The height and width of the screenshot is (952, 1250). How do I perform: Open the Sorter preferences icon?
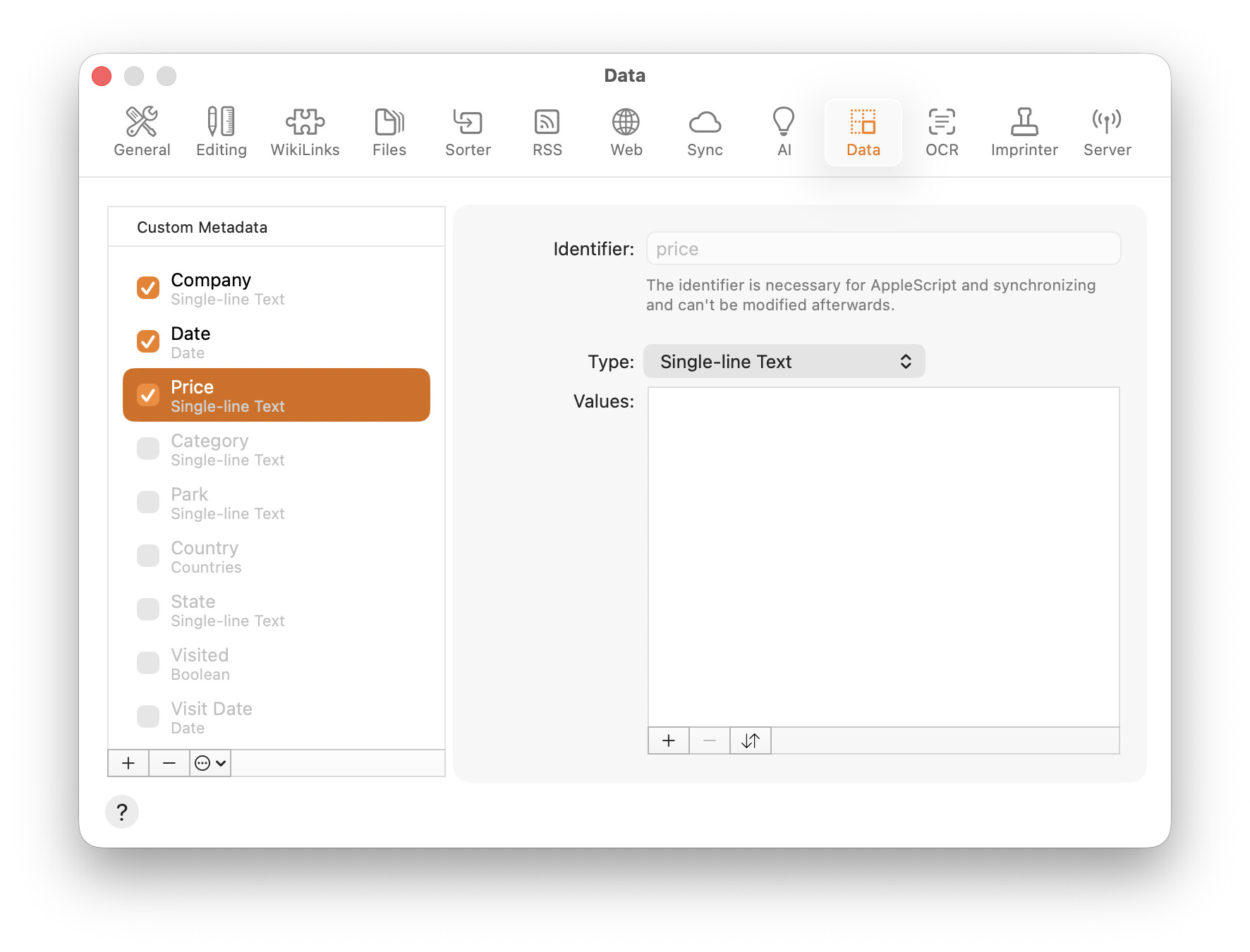pos(468,132)
